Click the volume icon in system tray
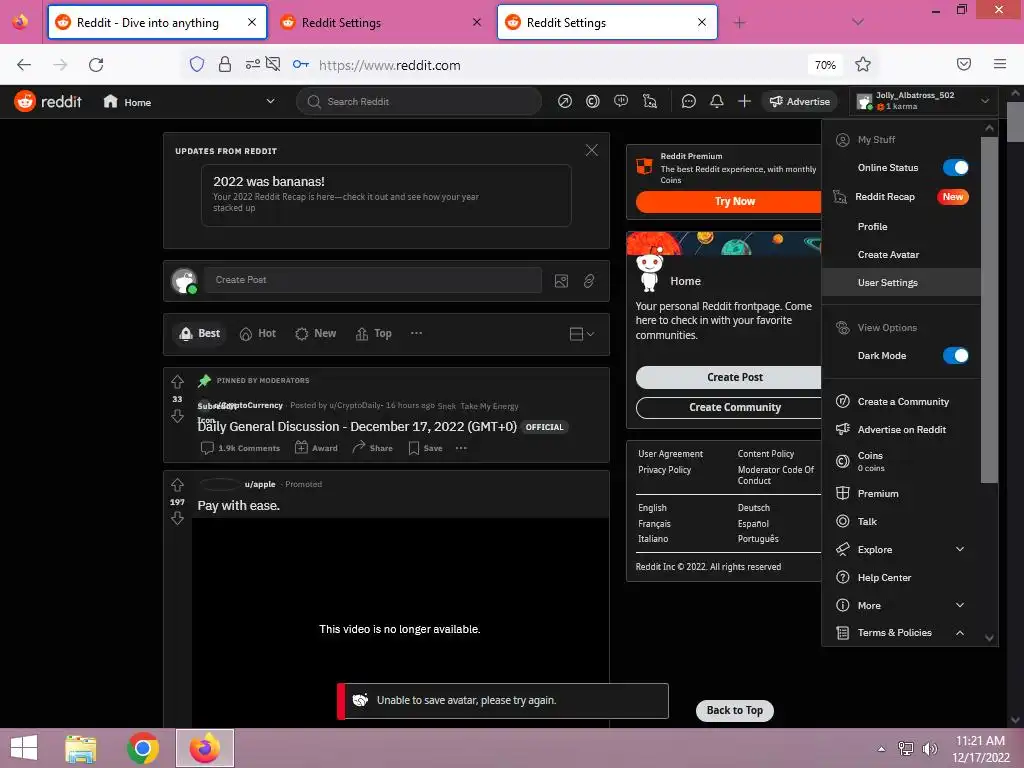The image size is (1024, 768). (x=930, y=749)
